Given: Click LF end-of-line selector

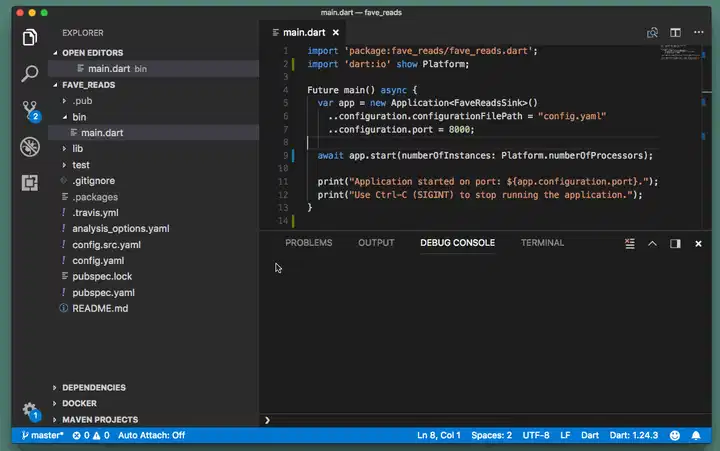Looking at the screenshot, I should 565,435.
